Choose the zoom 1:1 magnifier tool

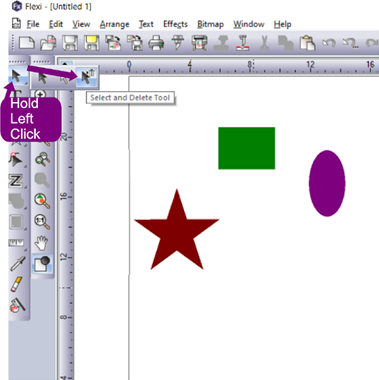click(x=42, y=222)
